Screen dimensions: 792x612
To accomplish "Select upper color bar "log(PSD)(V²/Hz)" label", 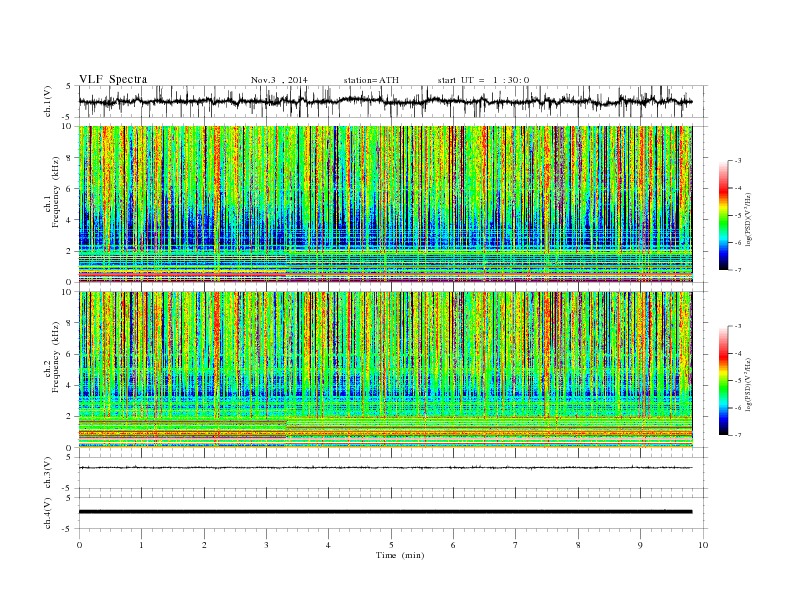I will pyautogui.click(x=749, y=219).
